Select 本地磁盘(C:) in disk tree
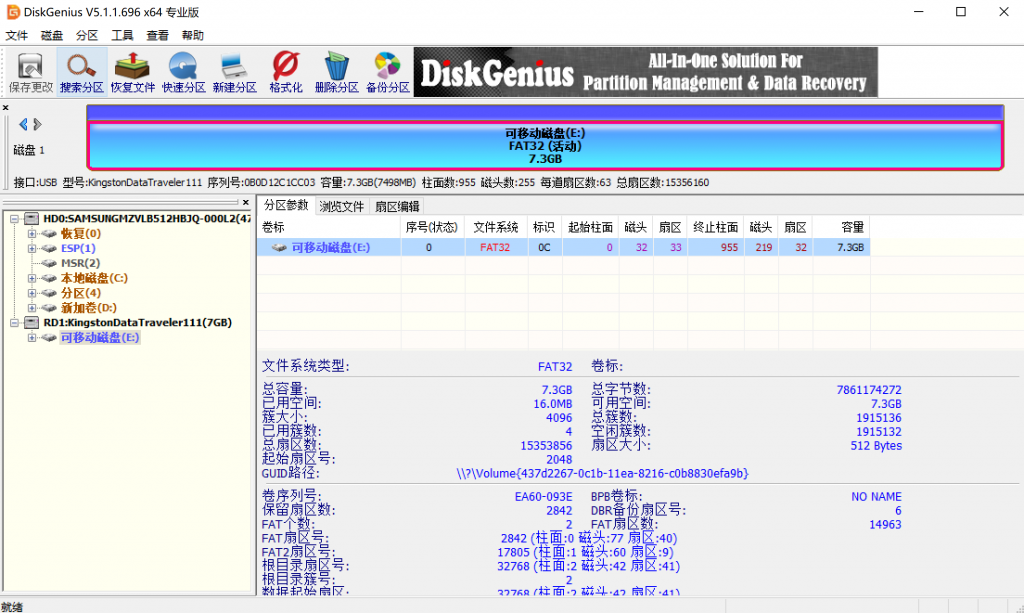Viewport: 1024px width, 613px height. (x=94, y=278)
